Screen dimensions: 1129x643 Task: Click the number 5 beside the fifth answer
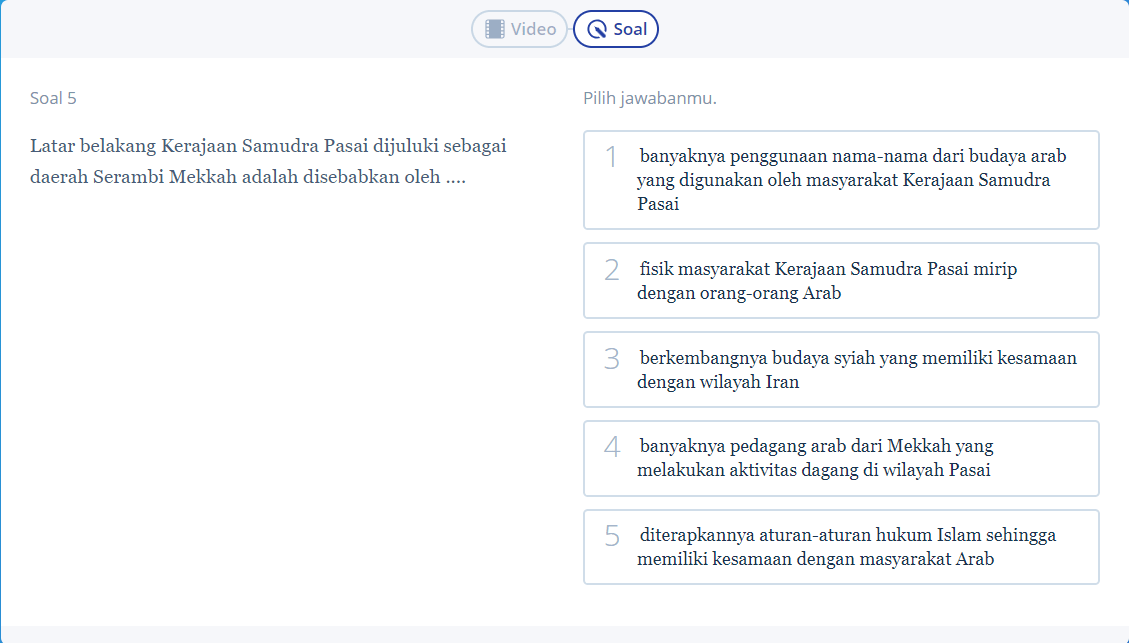(612, 535)
